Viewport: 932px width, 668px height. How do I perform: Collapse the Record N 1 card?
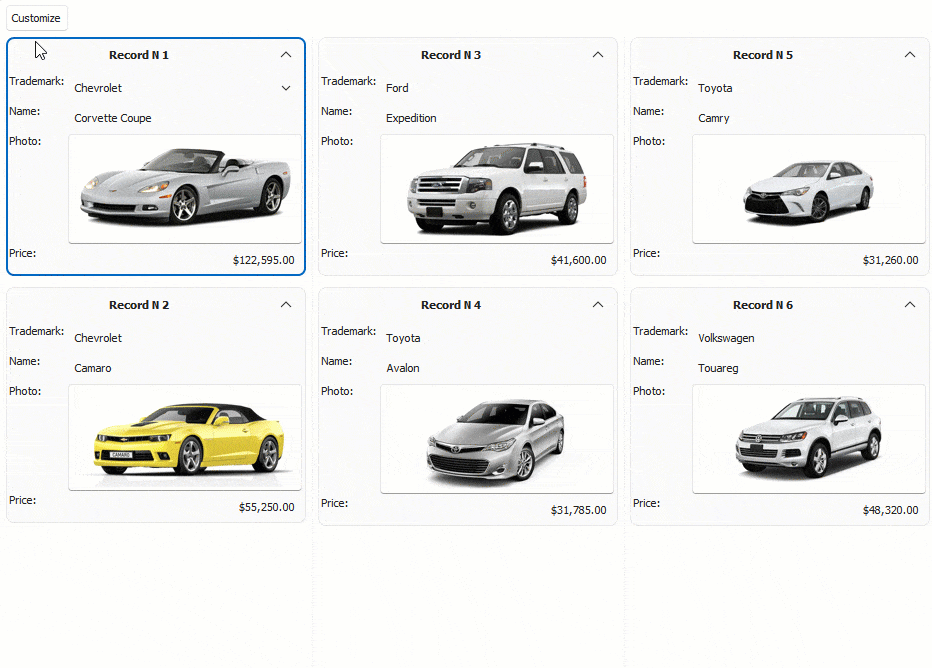pos(285,55)
